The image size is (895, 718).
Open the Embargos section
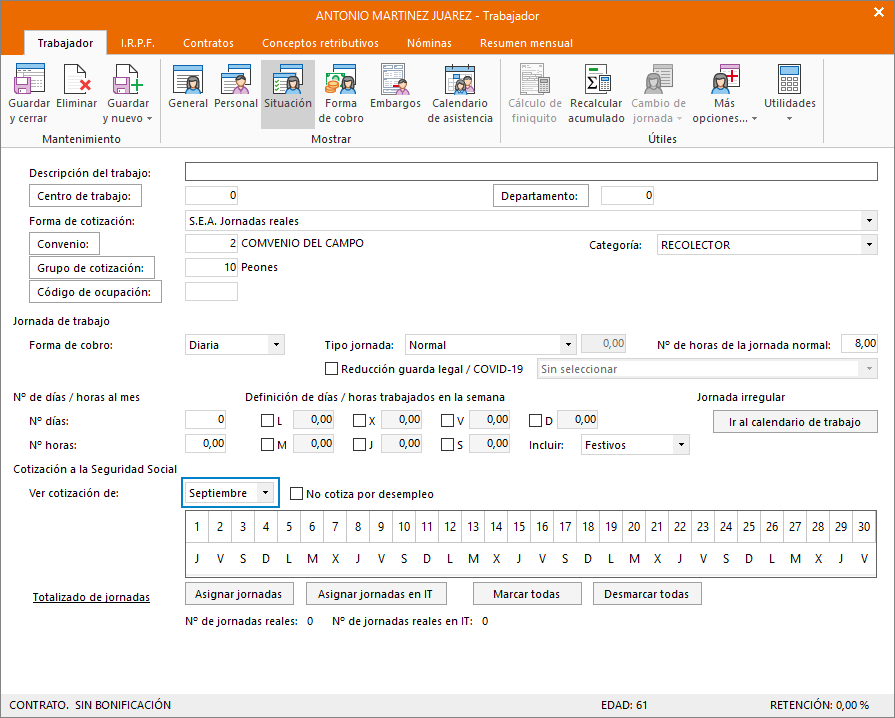[x=395, y=87]
